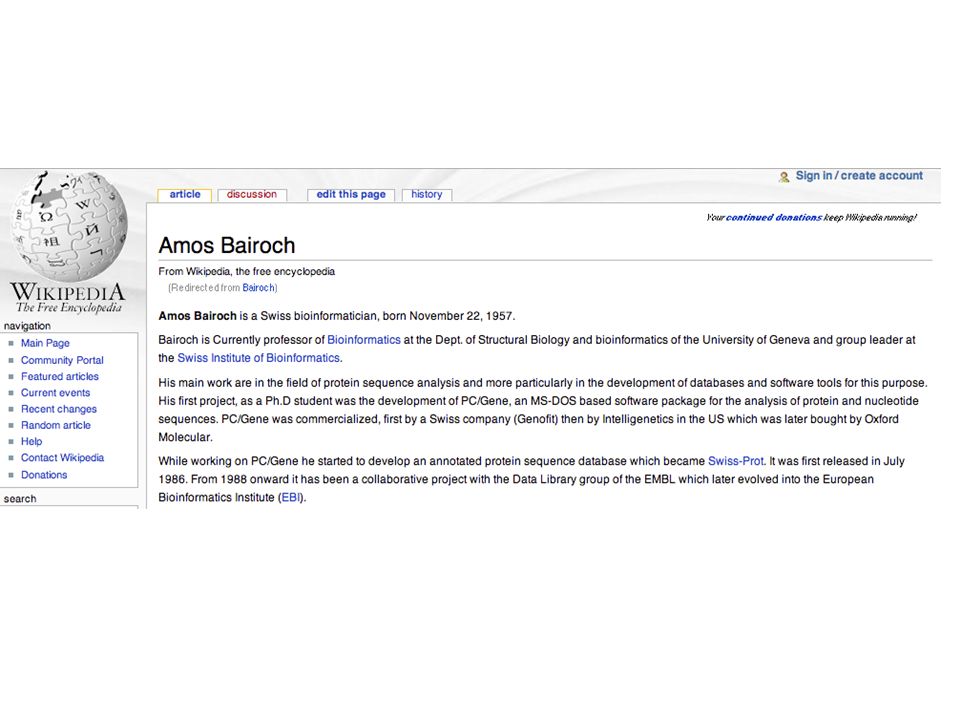View the history tab
This screenshot has width=960, height=720.
tap(426, 195)
